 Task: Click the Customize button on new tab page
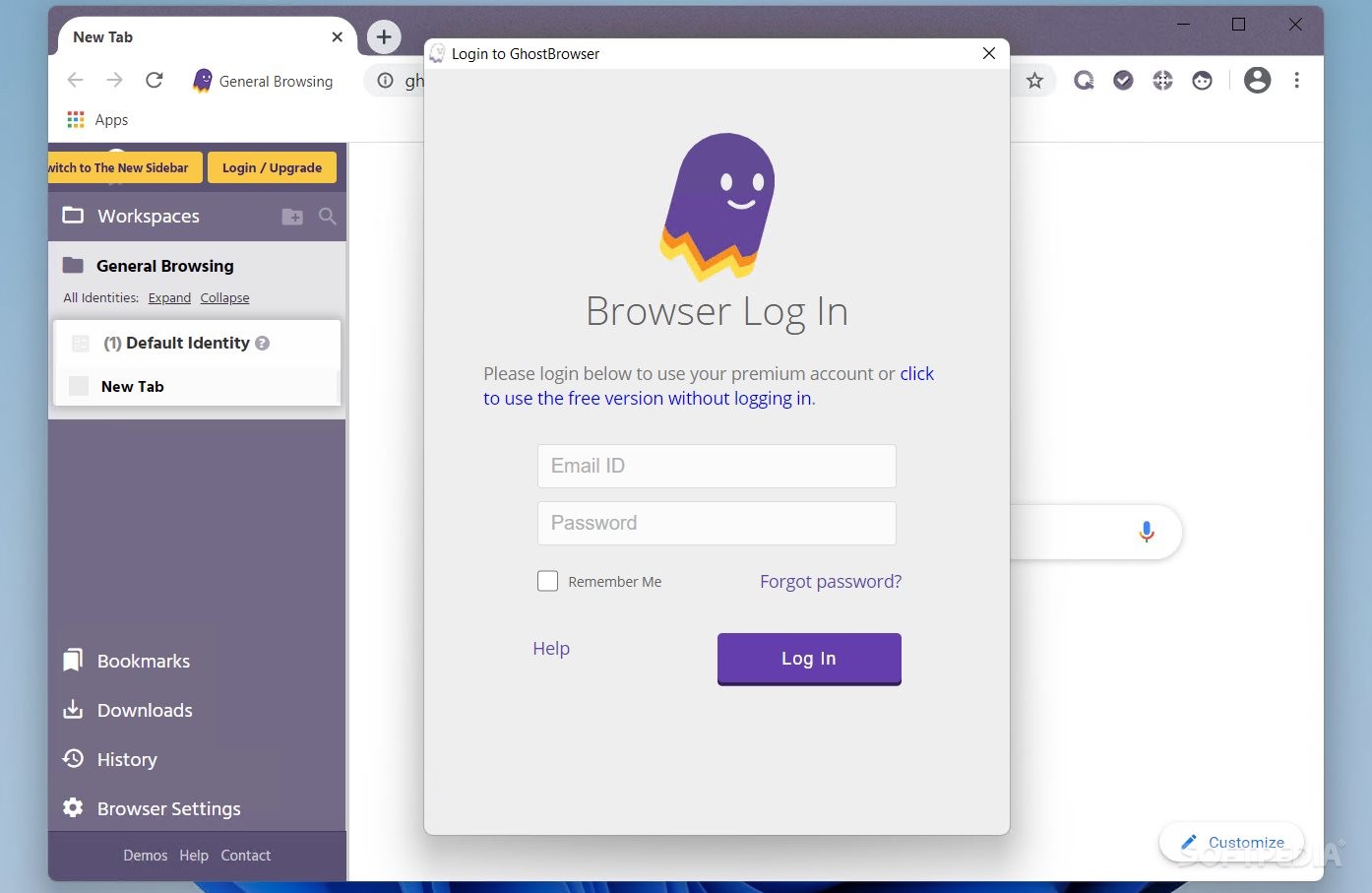[x=1232, y=843]
